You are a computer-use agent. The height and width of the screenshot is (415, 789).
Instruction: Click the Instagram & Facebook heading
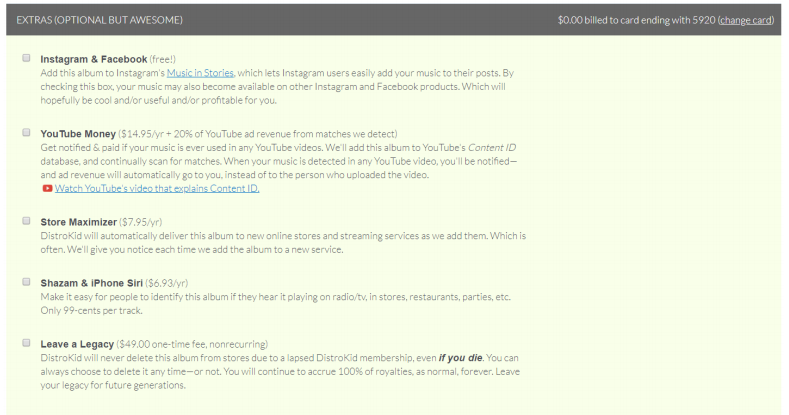click(x=94, y=59)
